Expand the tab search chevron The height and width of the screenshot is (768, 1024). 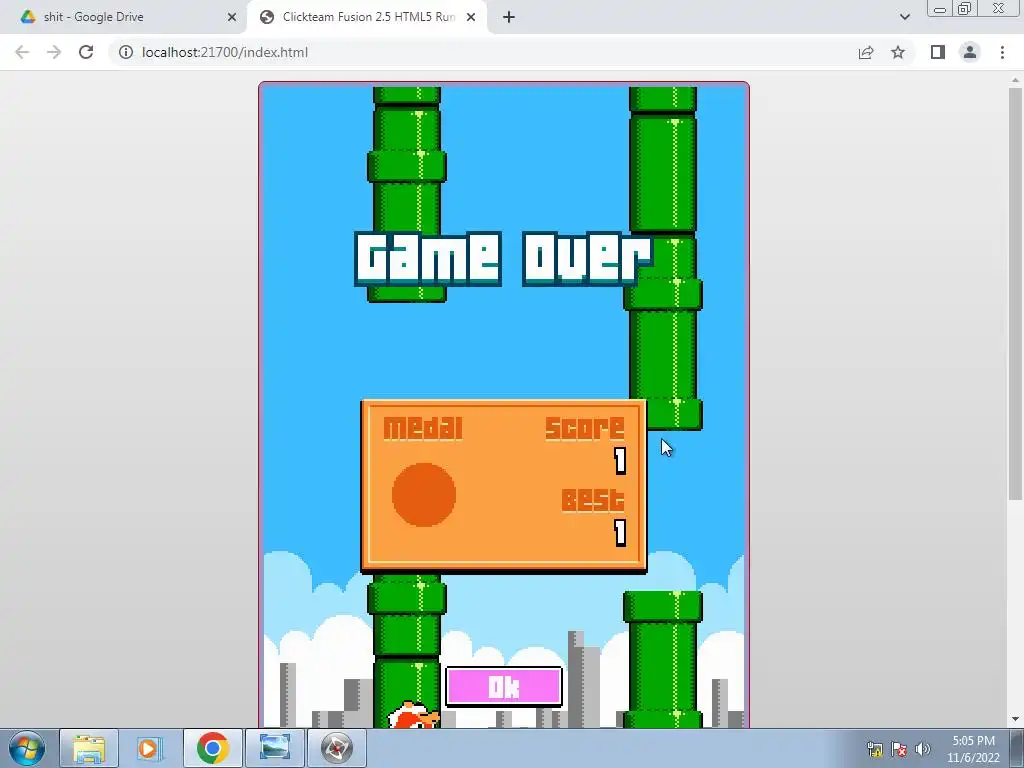coord(904,17)
